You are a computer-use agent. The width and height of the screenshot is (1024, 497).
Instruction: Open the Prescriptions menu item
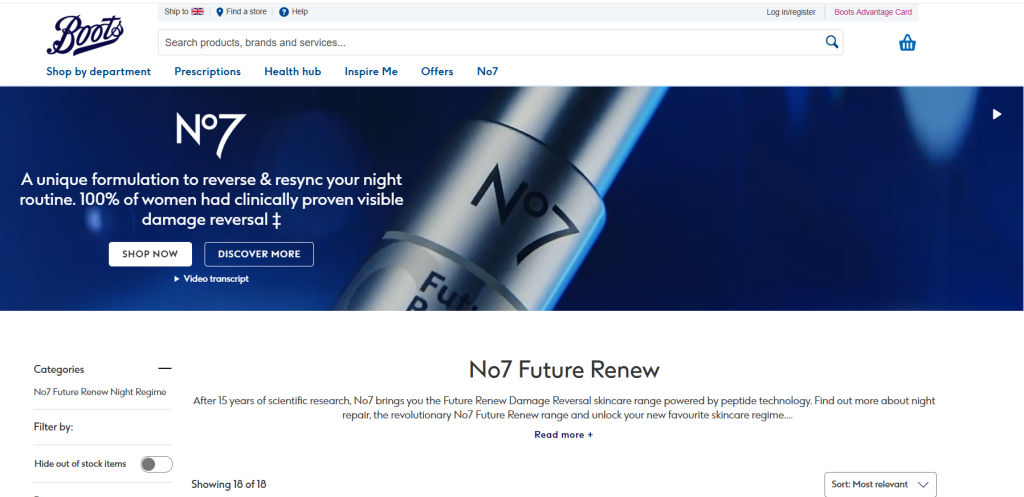208,72
